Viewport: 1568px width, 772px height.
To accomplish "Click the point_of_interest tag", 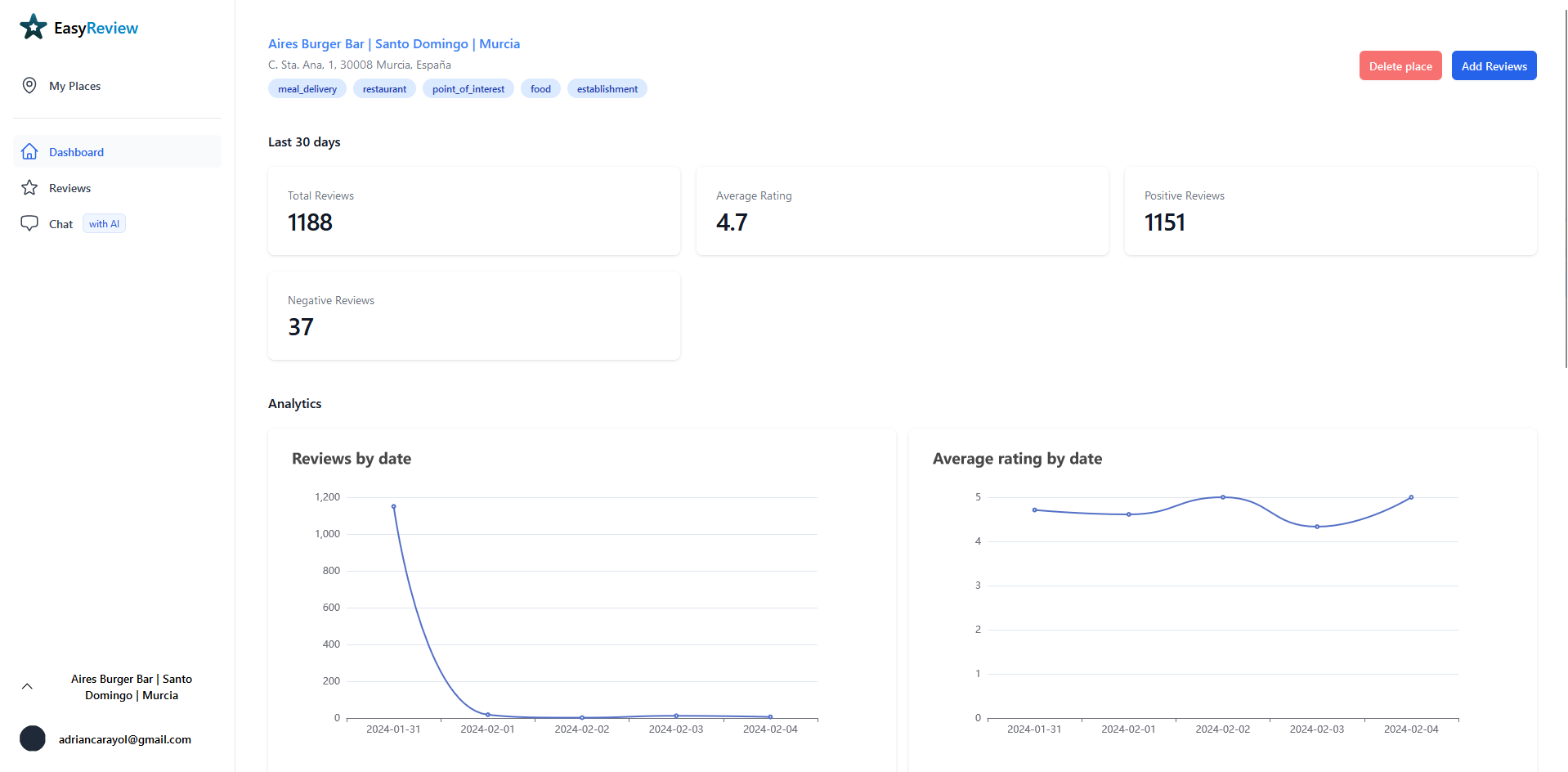I will click(468, 89).
